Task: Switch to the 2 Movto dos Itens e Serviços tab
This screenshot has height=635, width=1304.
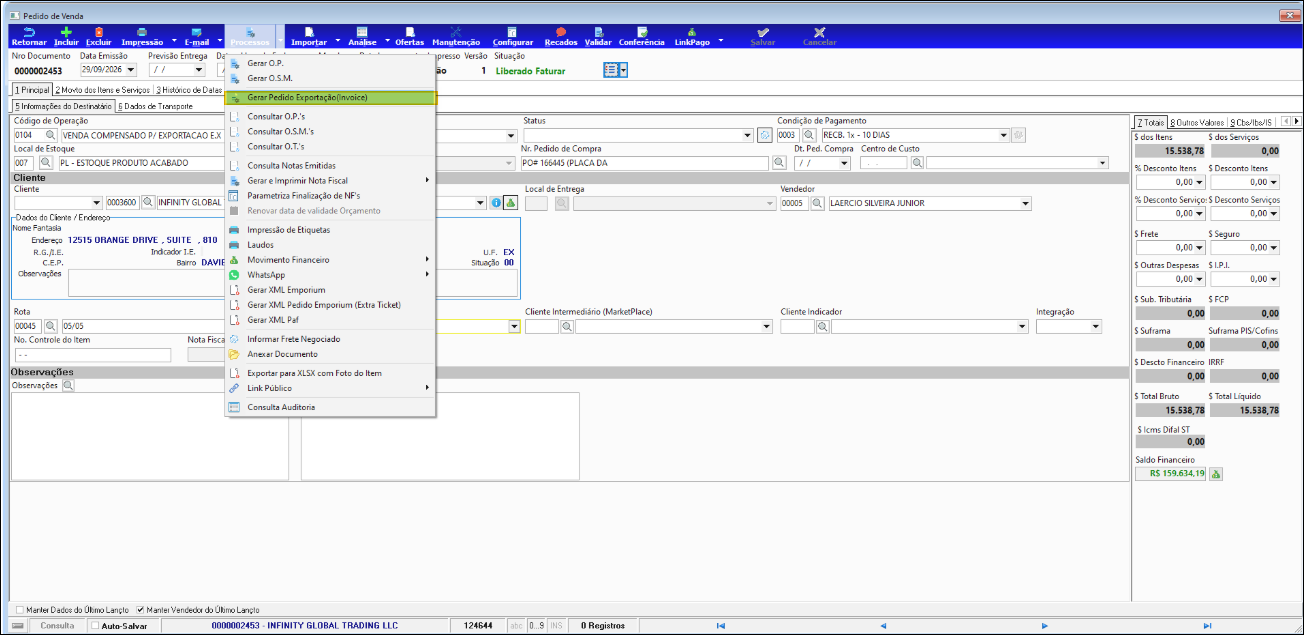Action: click(x=103, y=90)
